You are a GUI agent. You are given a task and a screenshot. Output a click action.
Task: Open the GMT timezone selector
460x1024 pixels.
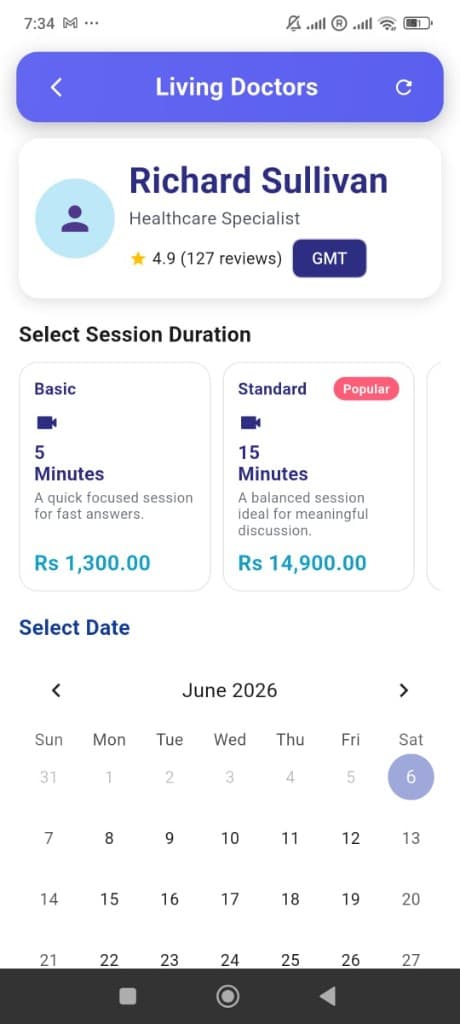(x=329, y=258)
